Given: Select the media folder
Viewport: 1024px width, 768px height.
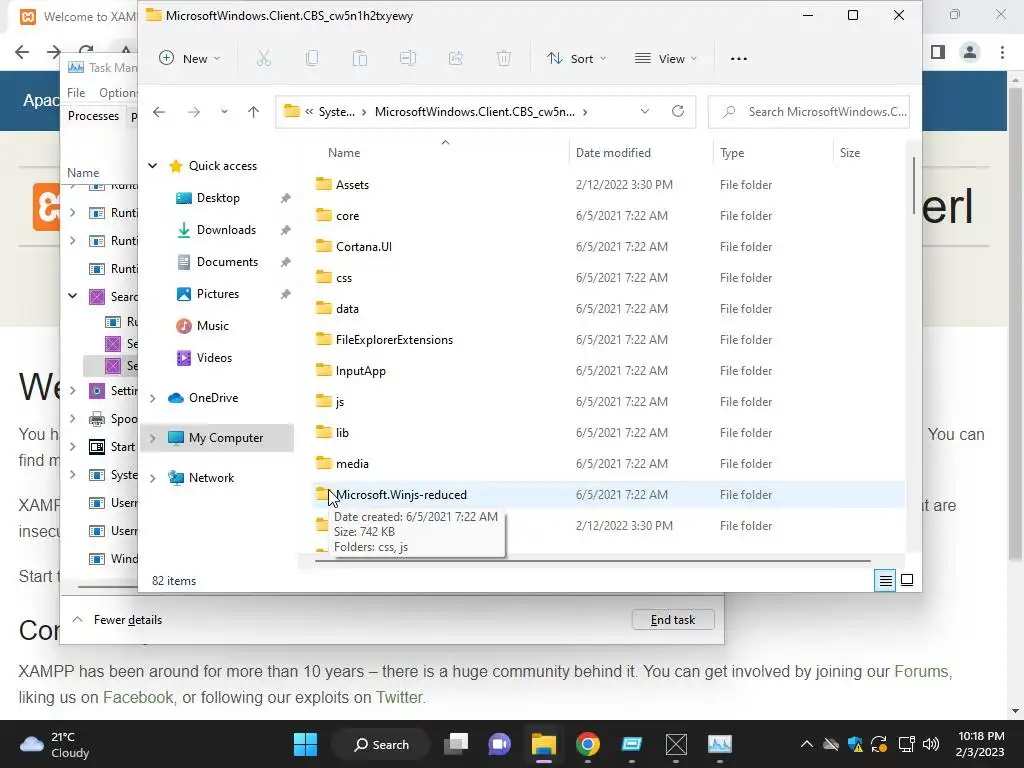Looking at the screenshot, I should coord(352,464).
